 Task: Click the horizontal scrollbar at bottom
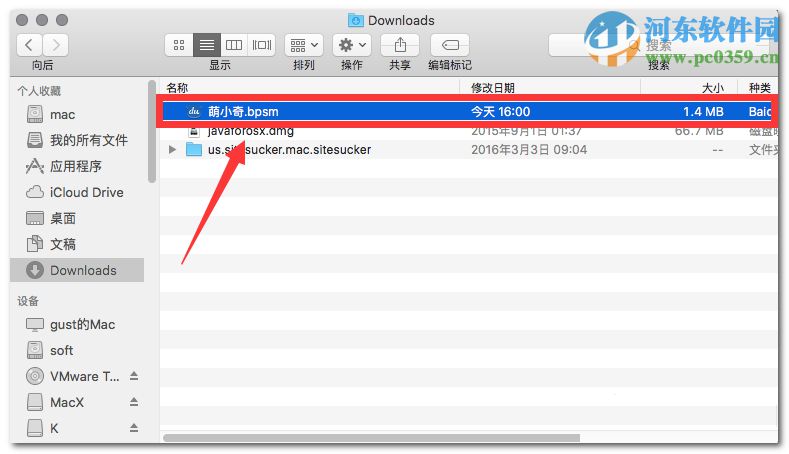click(x=371, y=438)
